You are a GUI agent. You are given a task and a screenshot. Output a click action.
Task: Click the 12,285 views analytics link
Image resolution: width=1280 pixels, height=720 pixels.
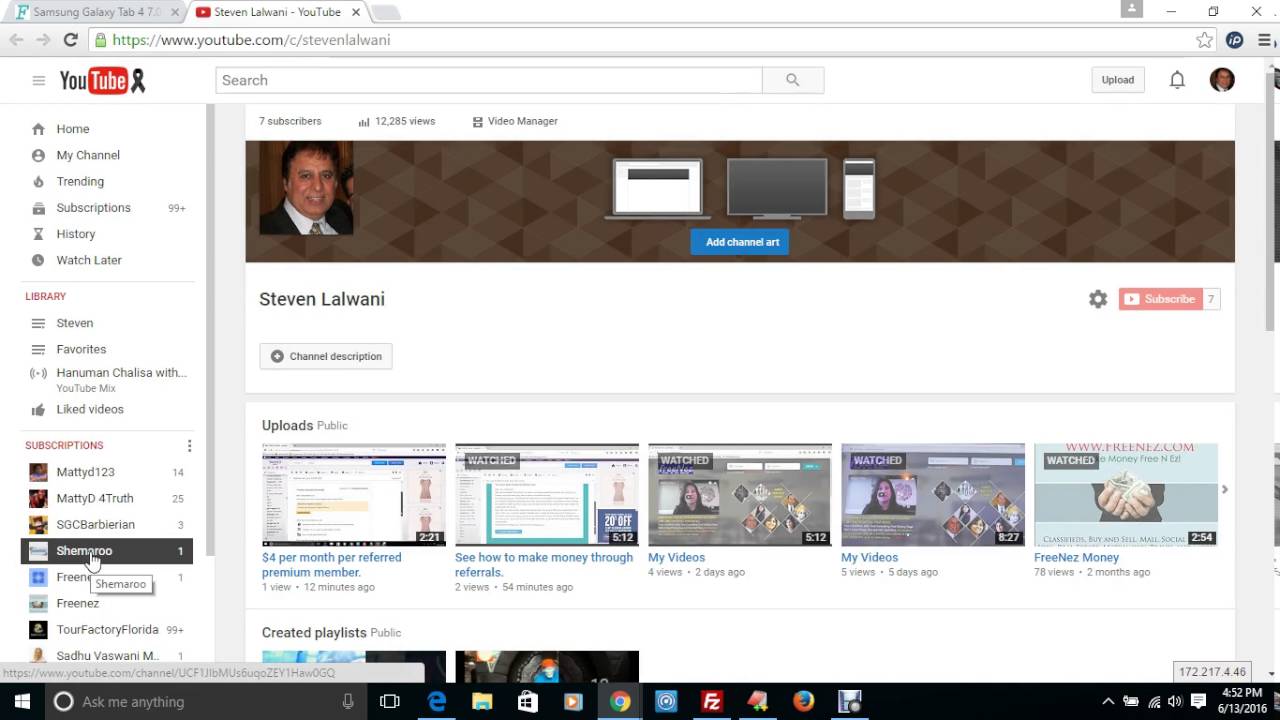click(x=397, y=121)
